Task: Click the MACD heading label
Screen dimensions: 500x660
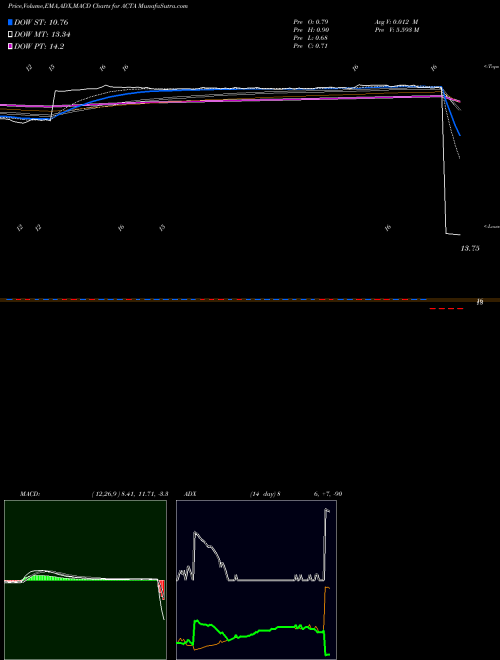Action: (29, 494)
